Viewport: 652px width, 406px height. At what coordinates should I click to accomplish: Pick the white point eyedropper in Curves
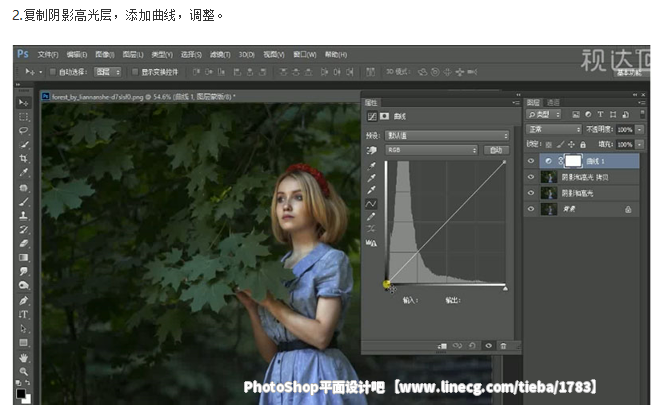(x=371, y=191)
